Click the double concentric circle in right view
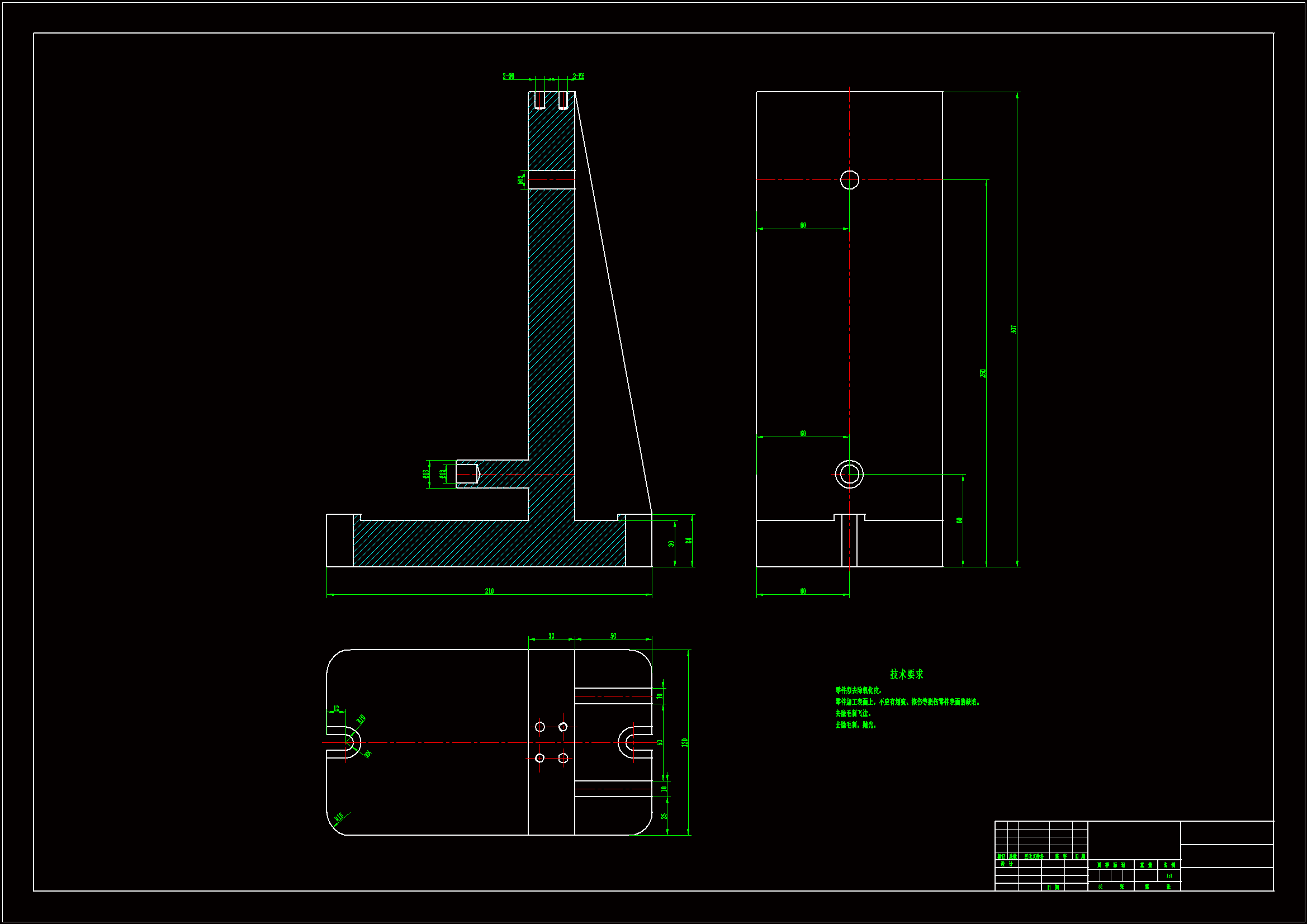Screen dimensions: 1307x924 849,473
